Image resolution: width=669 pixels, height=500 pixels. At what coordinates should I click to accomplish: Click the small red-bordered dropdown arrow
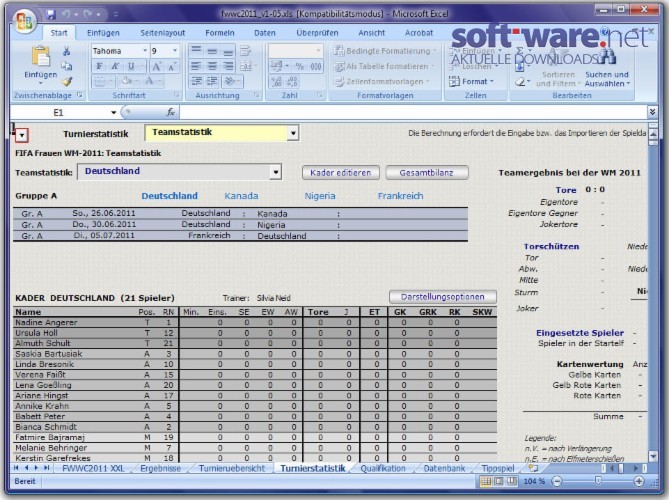tap(22, 136)
